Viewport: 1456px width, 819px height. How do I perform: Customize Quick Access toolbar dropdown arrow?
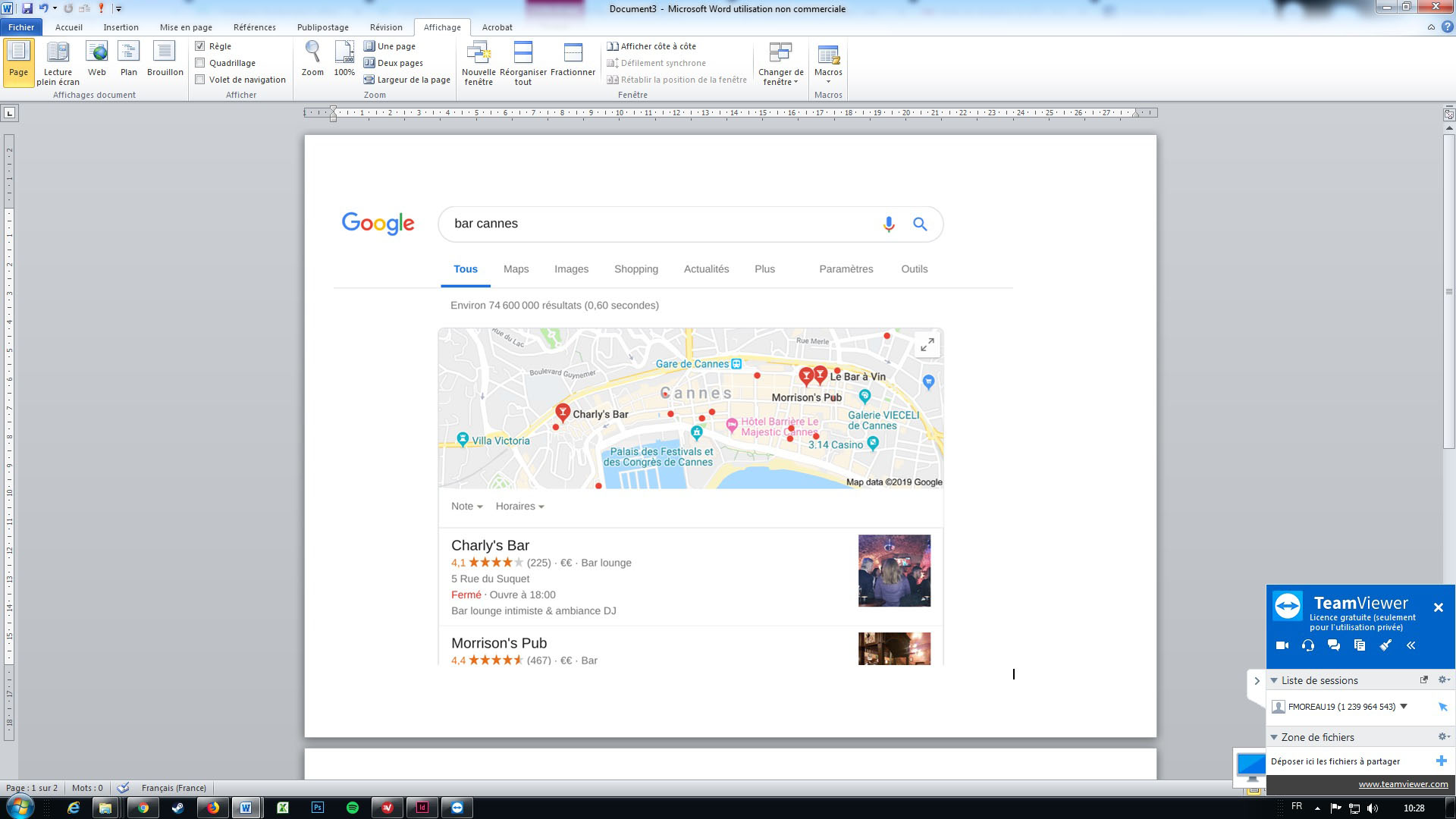[118, 8]
